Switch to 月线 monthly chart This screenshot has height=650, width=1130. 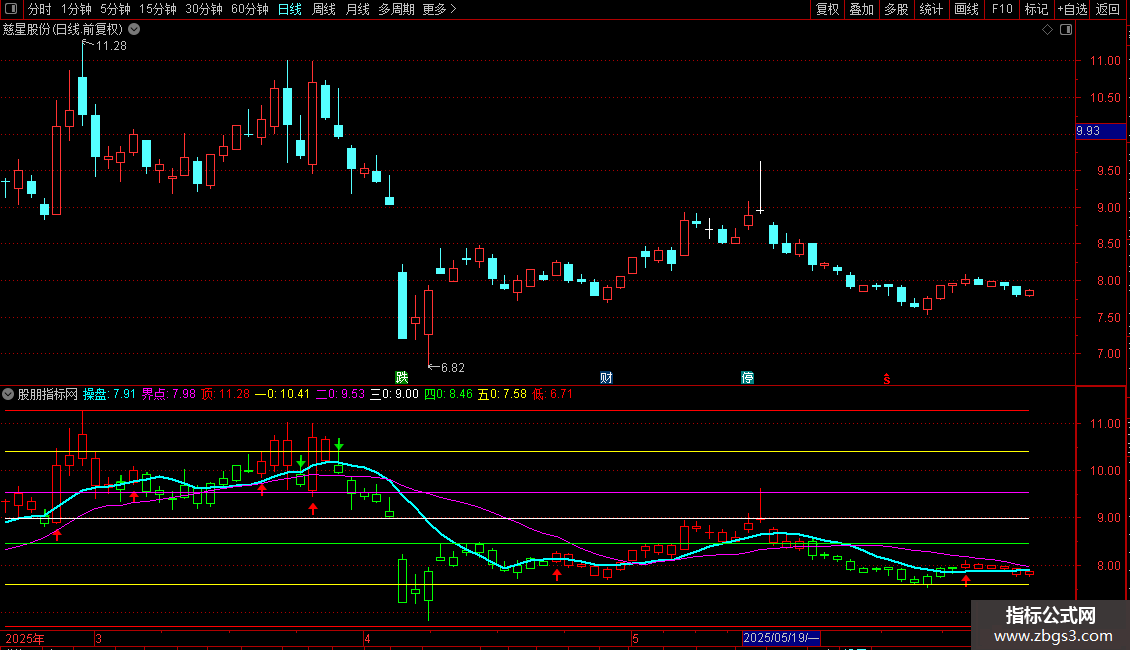(357, 9)
